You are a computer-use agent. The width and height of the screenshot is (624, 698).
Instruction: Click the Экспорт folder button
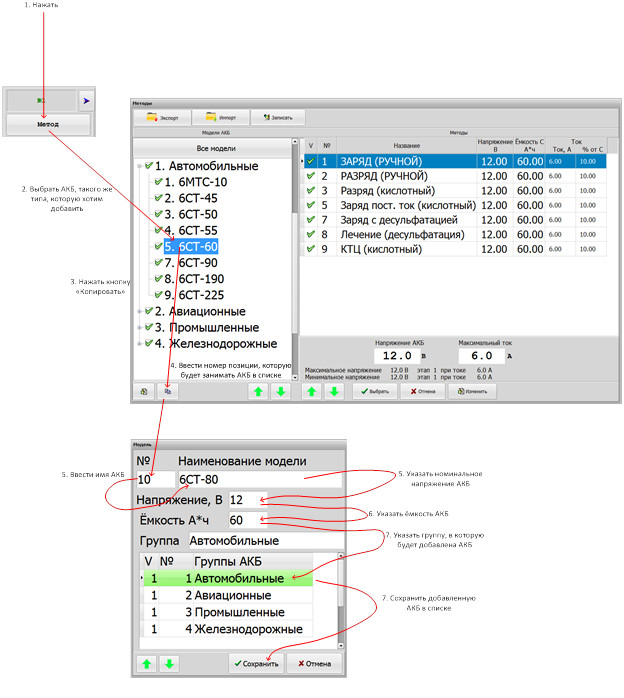point(163,117)
